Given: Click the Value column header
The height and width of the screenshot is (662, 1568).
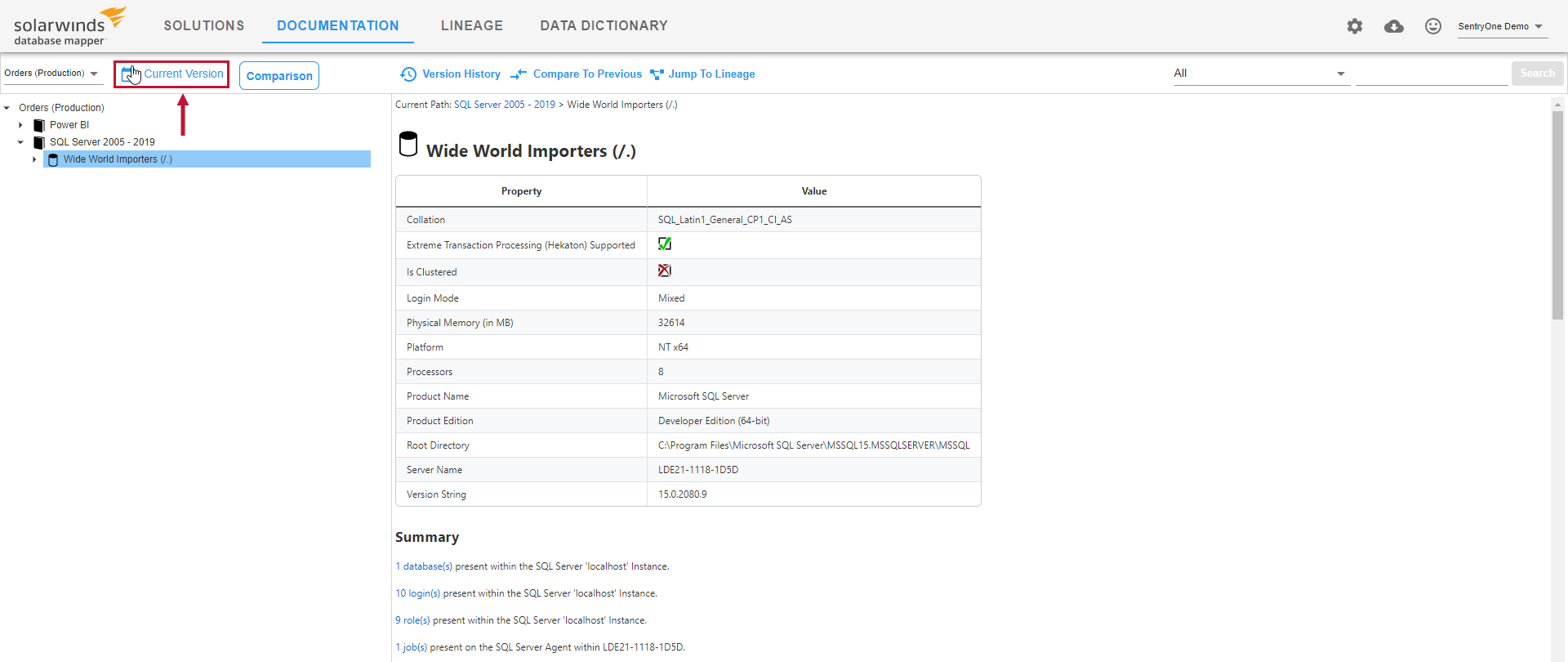Looking at the screenshot, I should (x=814, y=191).
